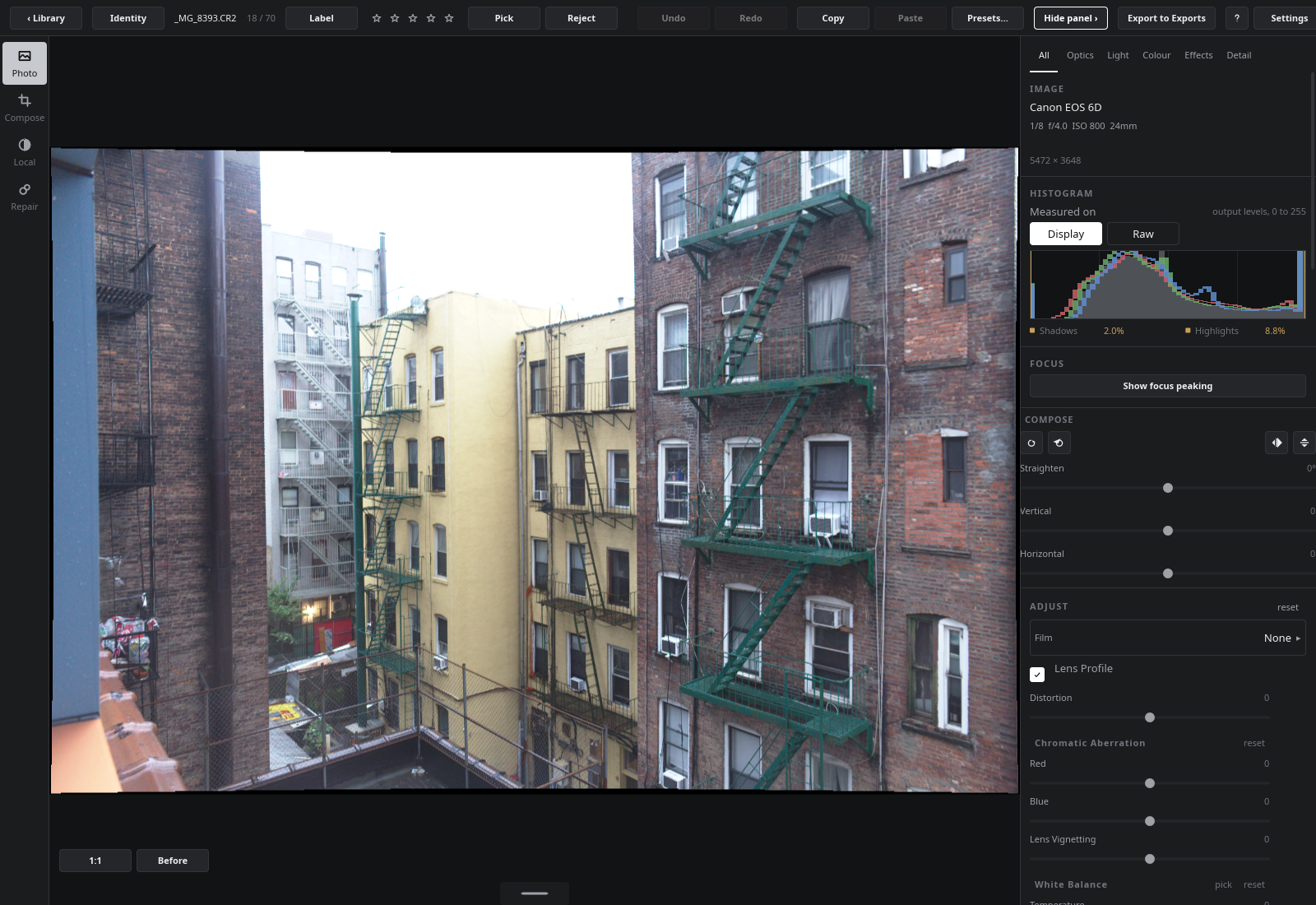Go back to Library
The height and width of the screenshot is (905, 1316).
46,18
